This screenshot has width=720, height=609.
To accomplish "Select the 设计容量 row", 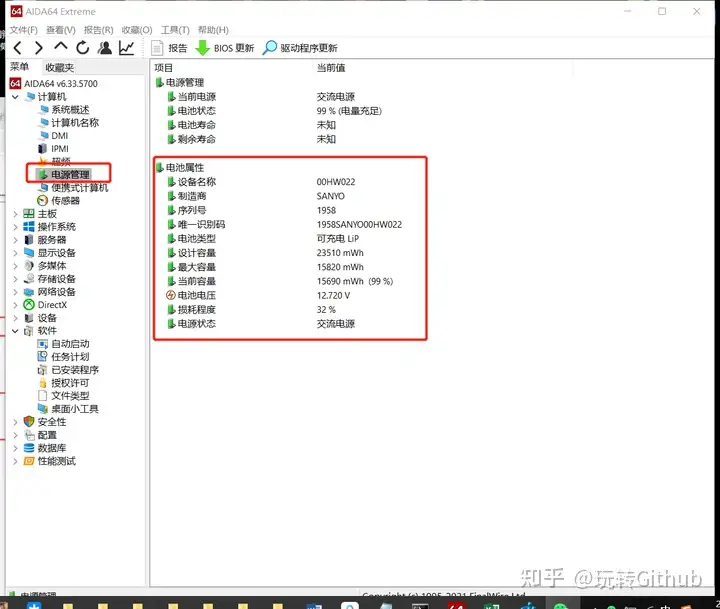I will [x=265, y=253].
